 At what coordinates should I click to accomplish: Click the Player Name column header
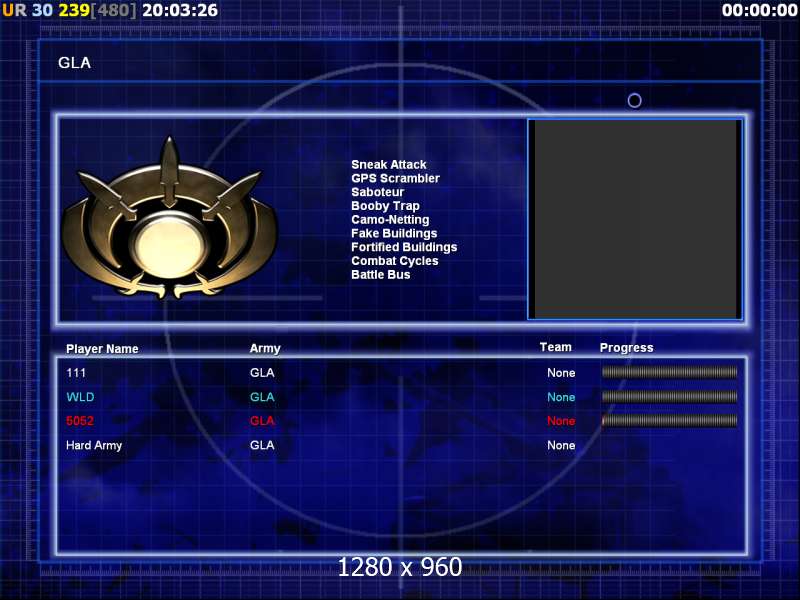[102, 349]
